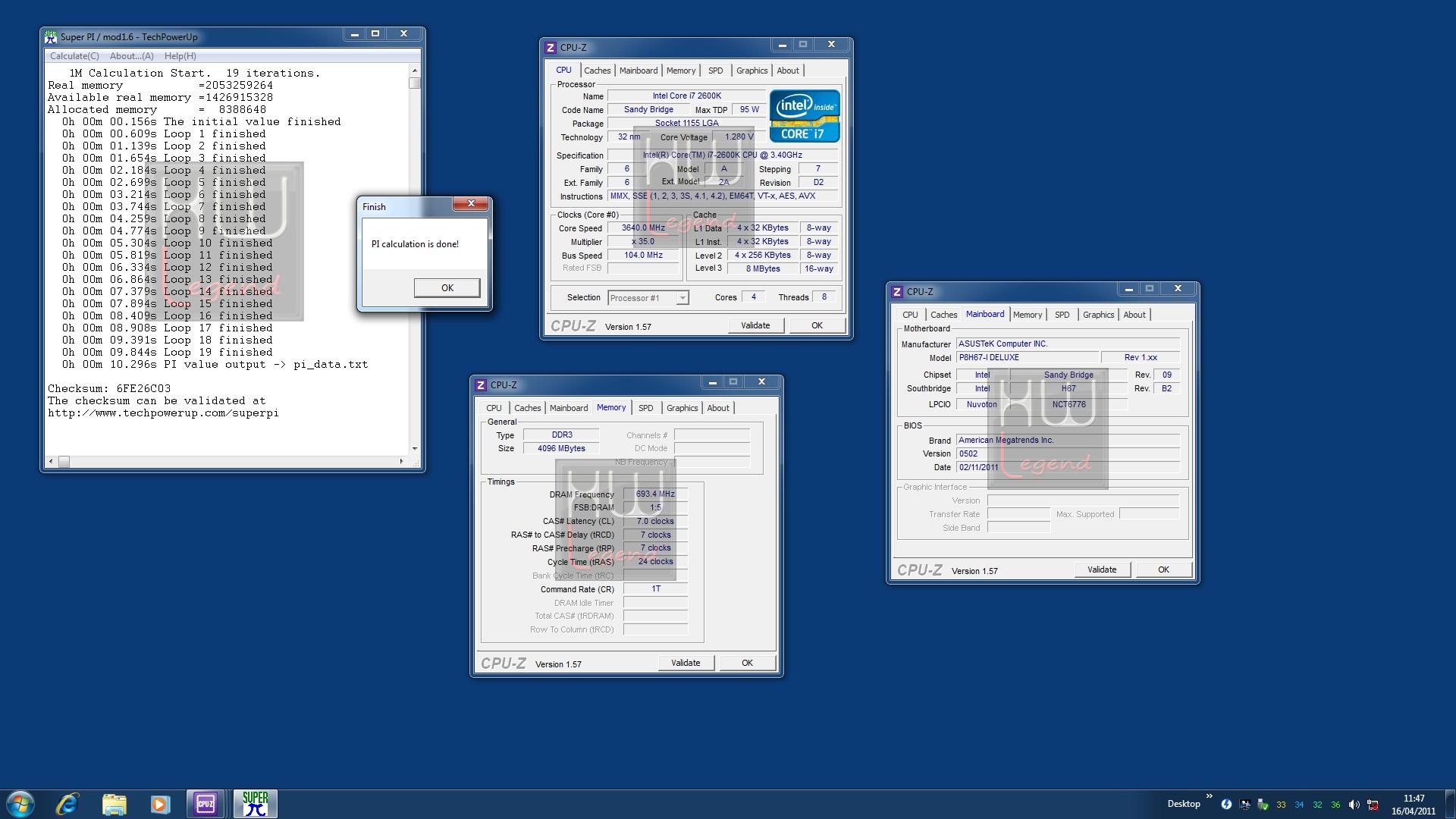The width and height of the screenshot is (1456, 819).
Task: Click Validate in CPU-Z Memory window
Action: (686, 663)
